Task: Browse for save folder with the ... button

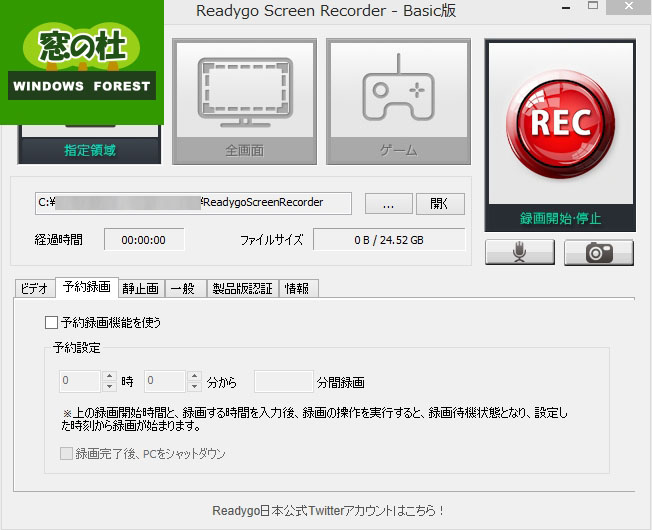Action: click(388, 204)
